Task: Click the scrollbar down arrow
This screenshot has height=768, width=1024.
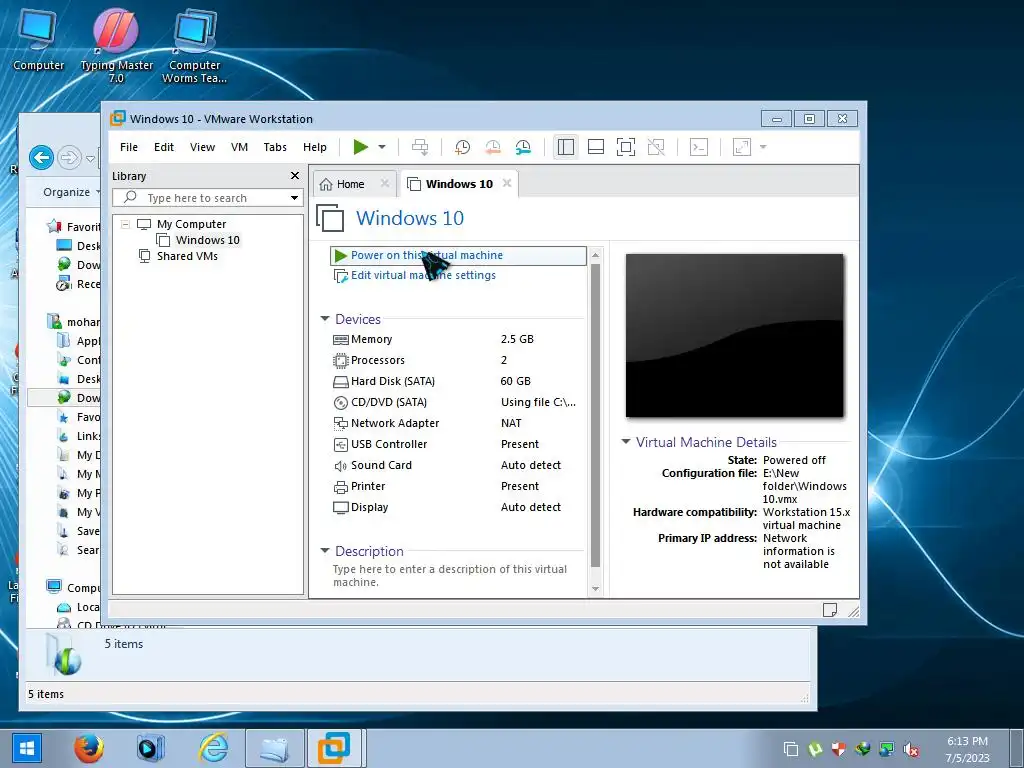Action: point(595,588)
